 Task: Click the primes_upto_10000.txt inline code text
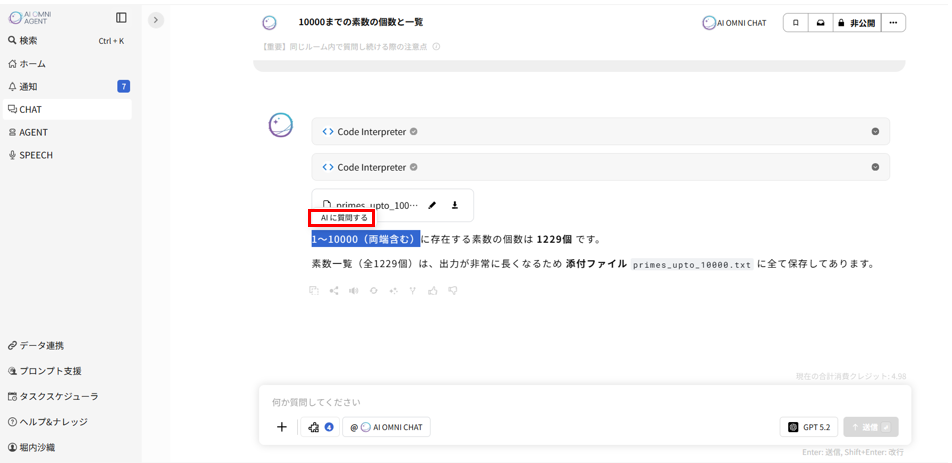pyautogui.click(x=692, y=265)
